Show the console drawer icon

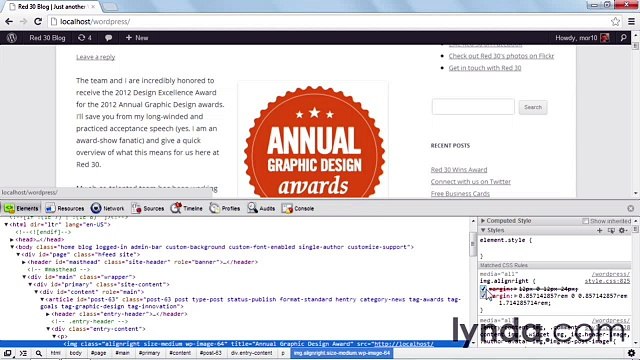pos(23,353)
